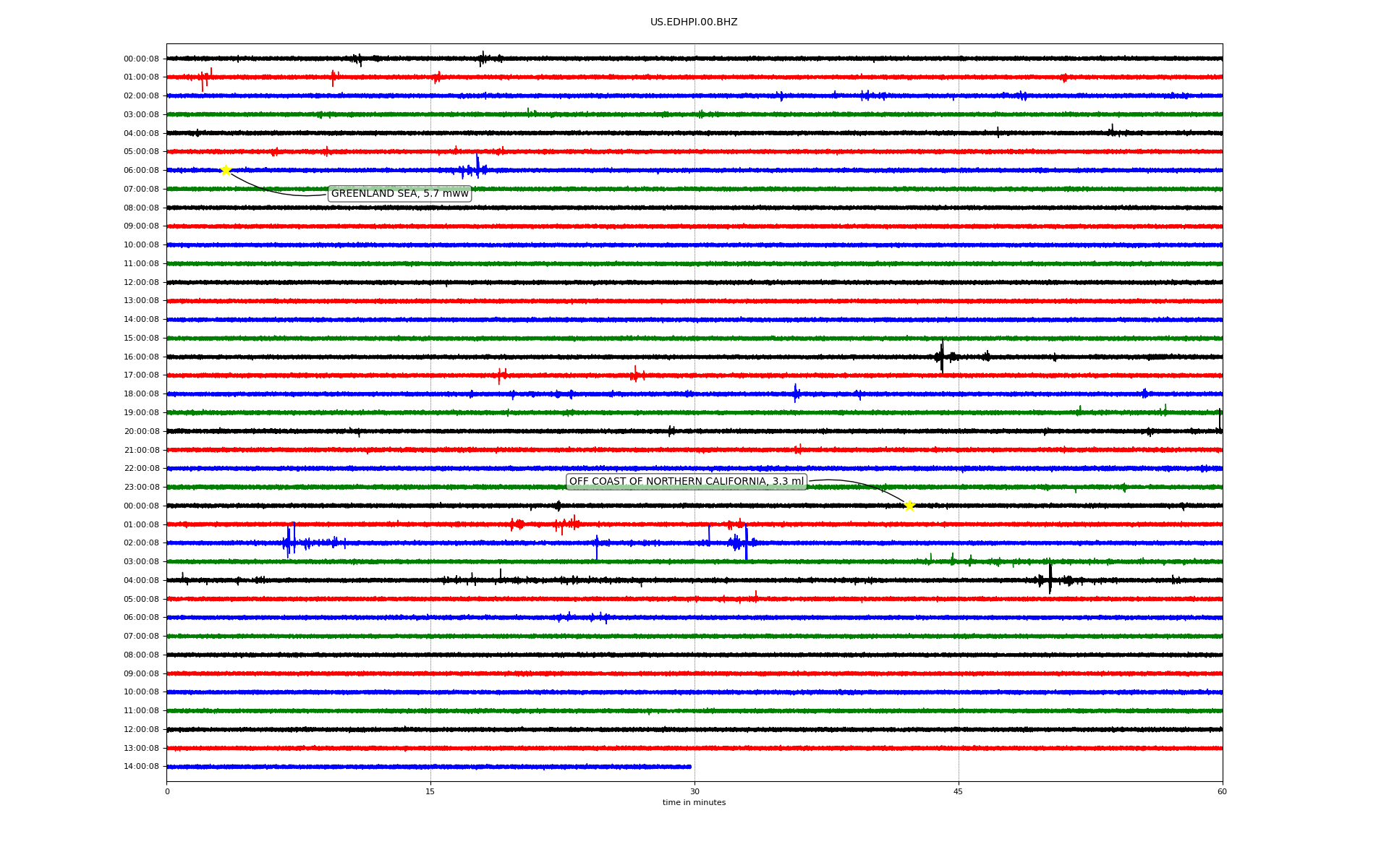This screenshot has height=868, width=1389.
Task: Click the 07:00:08 label below the Greenland row
Action: click(x=141, y=189)
